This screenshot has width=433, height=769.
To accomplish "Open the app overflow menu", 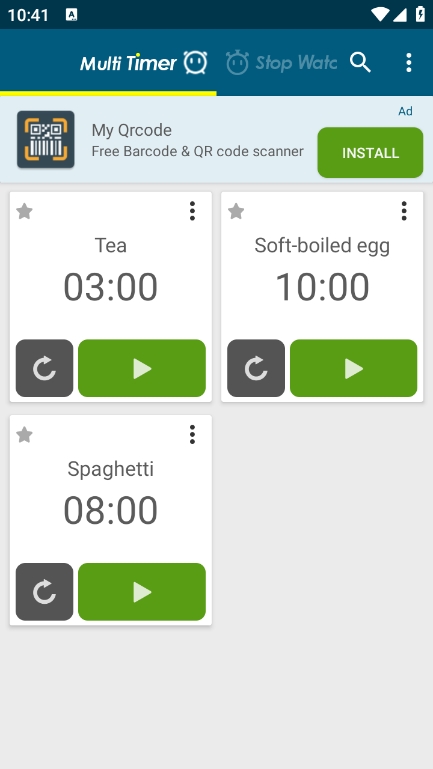I will point(408,63).
